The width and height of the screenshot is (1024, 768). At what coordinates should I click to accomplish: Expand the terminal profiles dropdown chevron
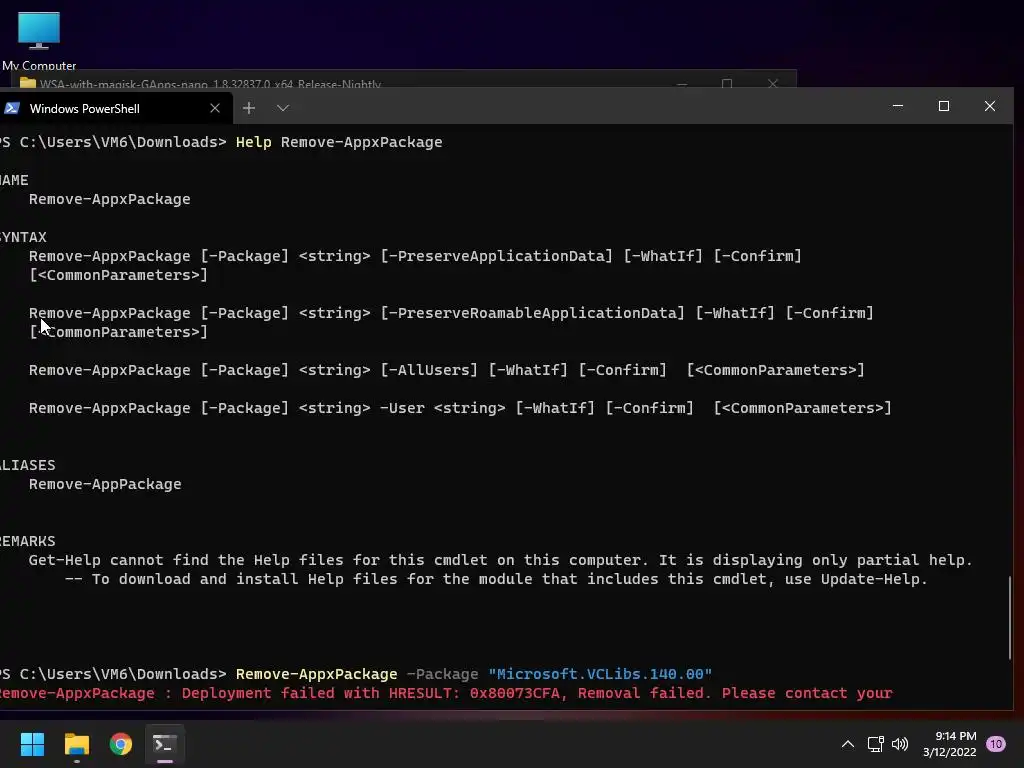pyautogui.click(x=283, y=108)
